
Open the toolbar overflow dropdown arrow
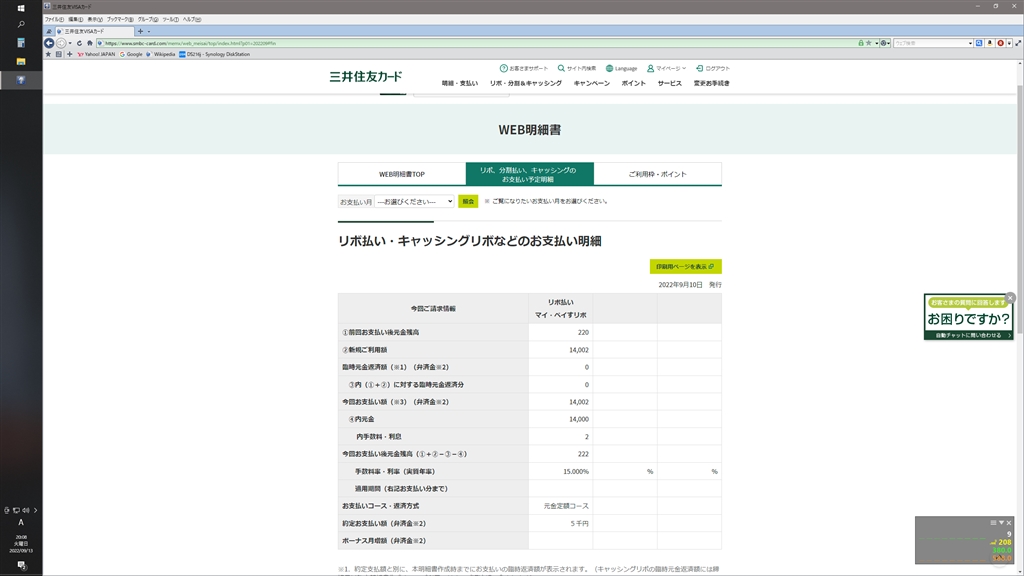click(x=1009, y=43)
